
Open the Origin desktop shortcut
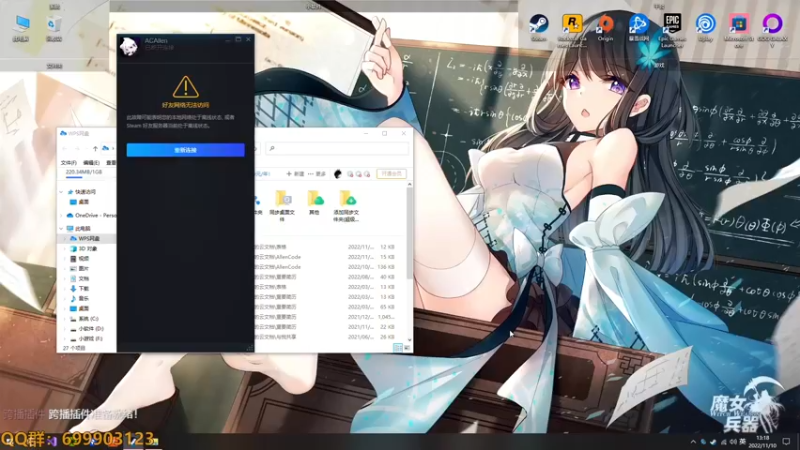605,28
